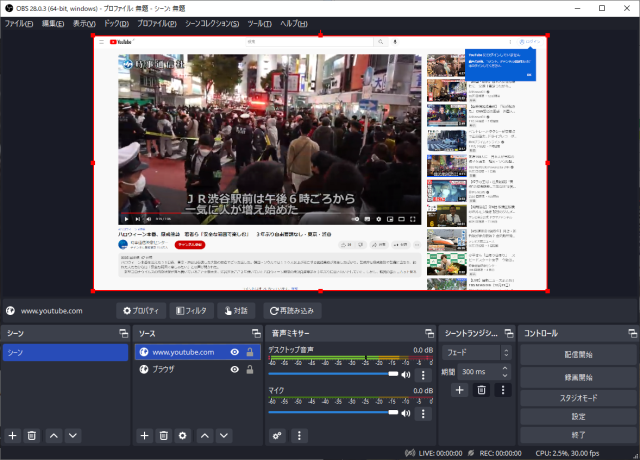The width and height of the screenshot is (640, 460).
Task: Remove transition with trash icon
Action: (x=481, y=390)
